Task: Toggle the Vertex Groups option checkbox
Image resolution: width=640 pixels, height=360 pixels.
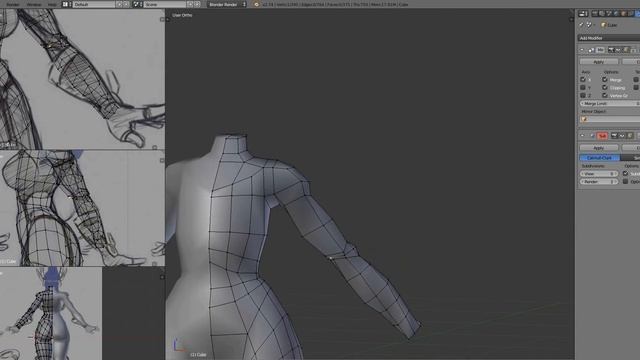Action: click(604, 95)
